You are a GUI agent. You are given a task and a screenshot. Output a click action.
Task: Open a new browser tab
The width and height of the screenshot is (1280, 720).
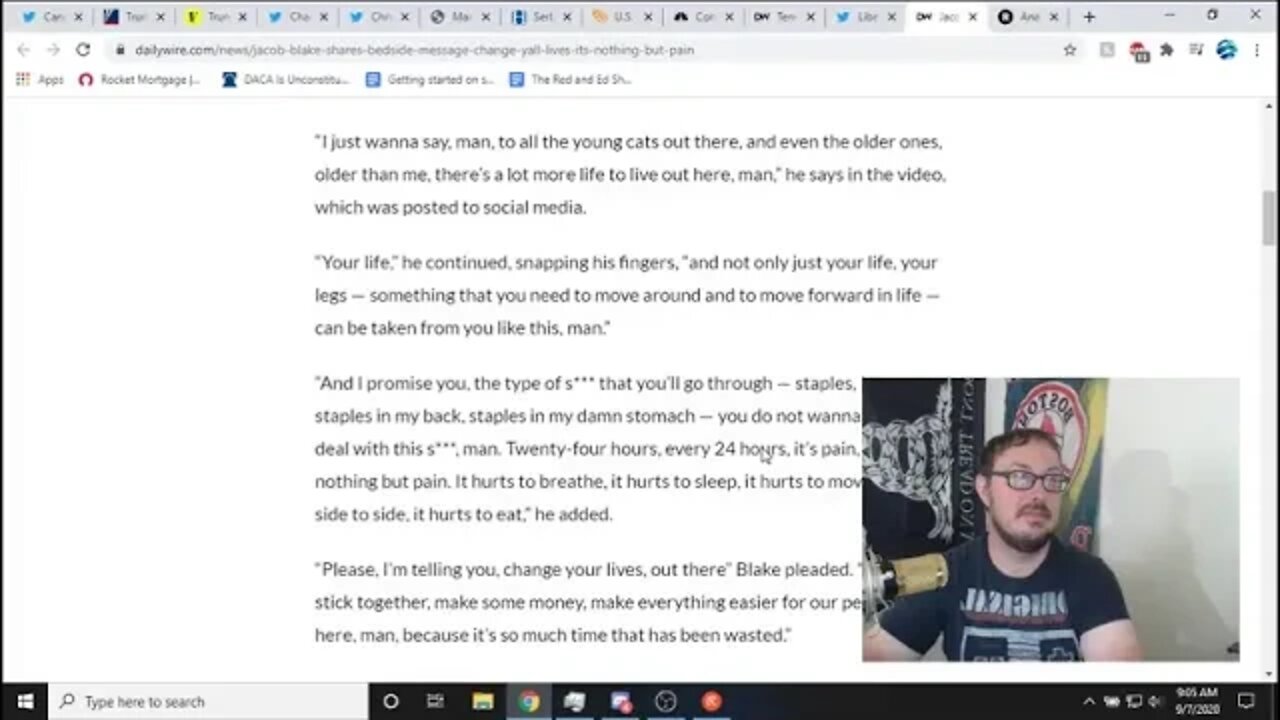coord(1089,17)
